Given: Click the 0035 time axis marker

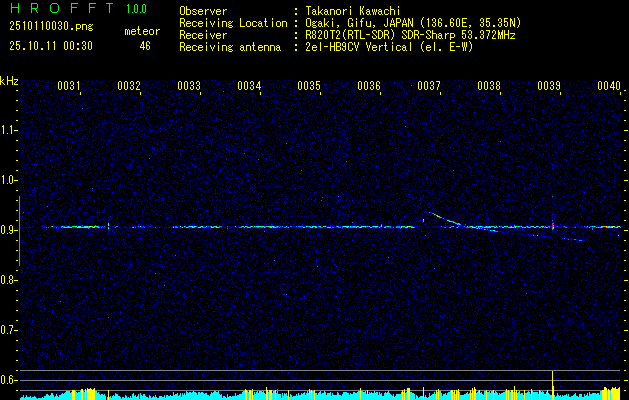Looking at the screenshot, I should pyautogui.click(x=309, y=86).
